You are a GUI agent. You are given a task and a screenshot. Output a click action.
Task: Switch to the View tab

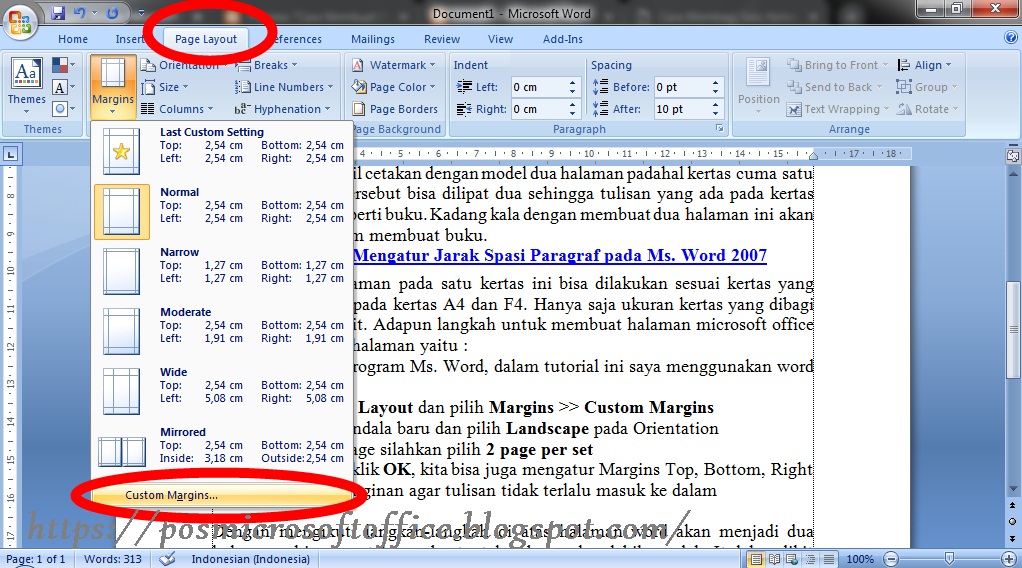tap(500, 39)
